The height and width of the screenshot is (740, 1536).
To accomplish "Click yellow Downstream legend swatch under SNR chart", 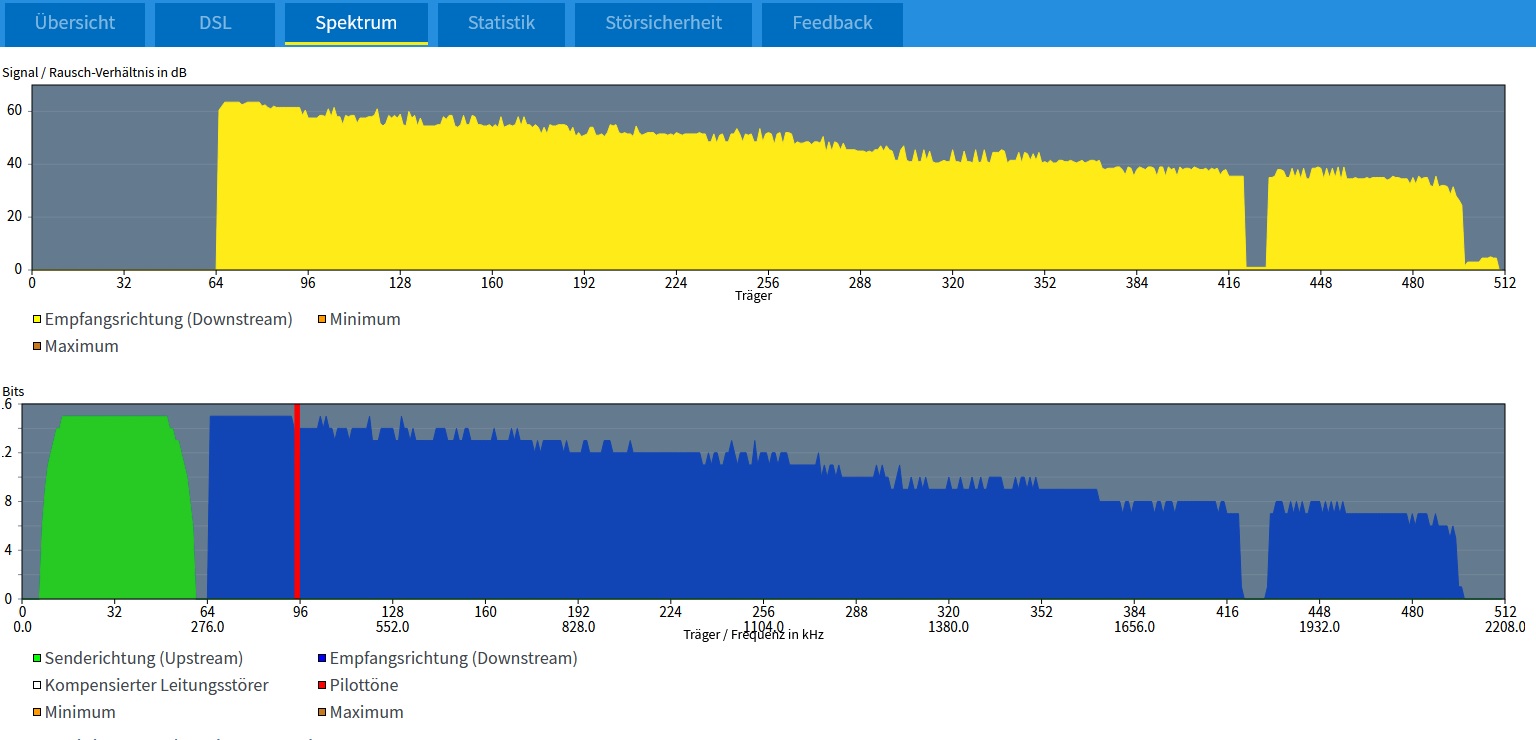I will coord(38,320).
